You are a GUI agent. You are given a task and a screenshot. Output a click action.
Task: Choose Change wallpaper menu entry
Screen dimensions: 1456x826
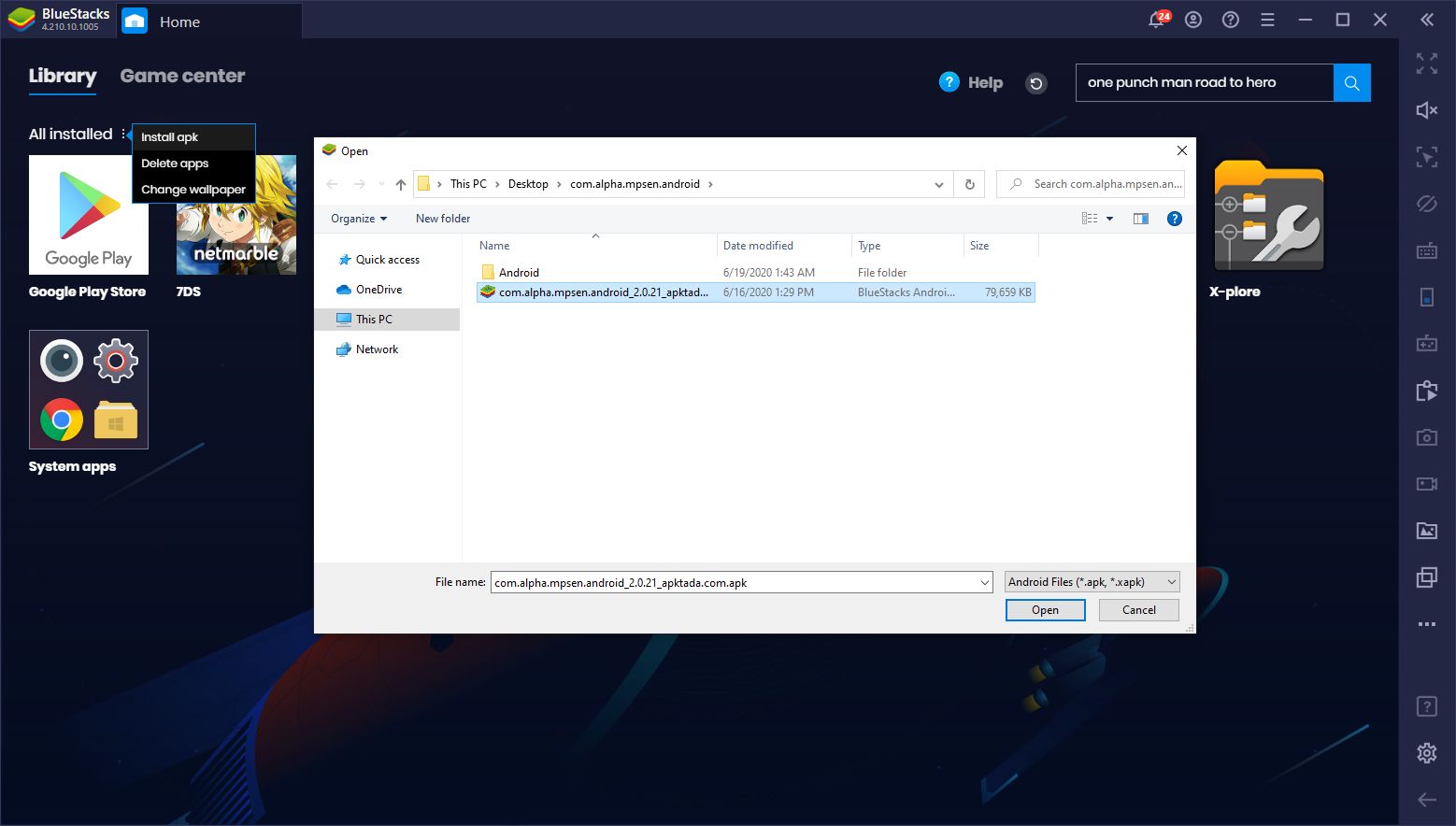(x=193, y=190)
